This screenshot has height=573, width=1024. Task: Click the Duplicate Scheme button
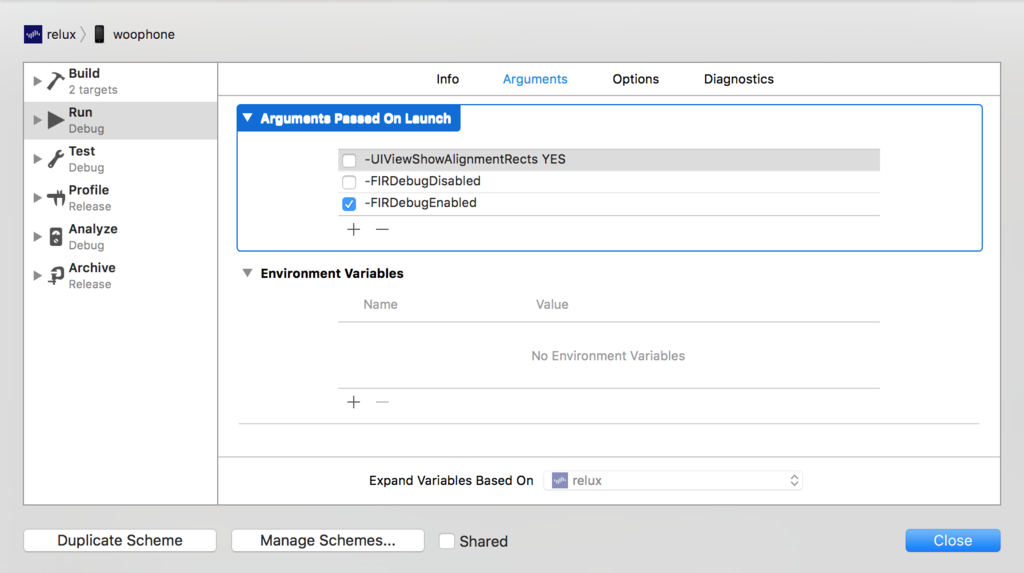120,540
